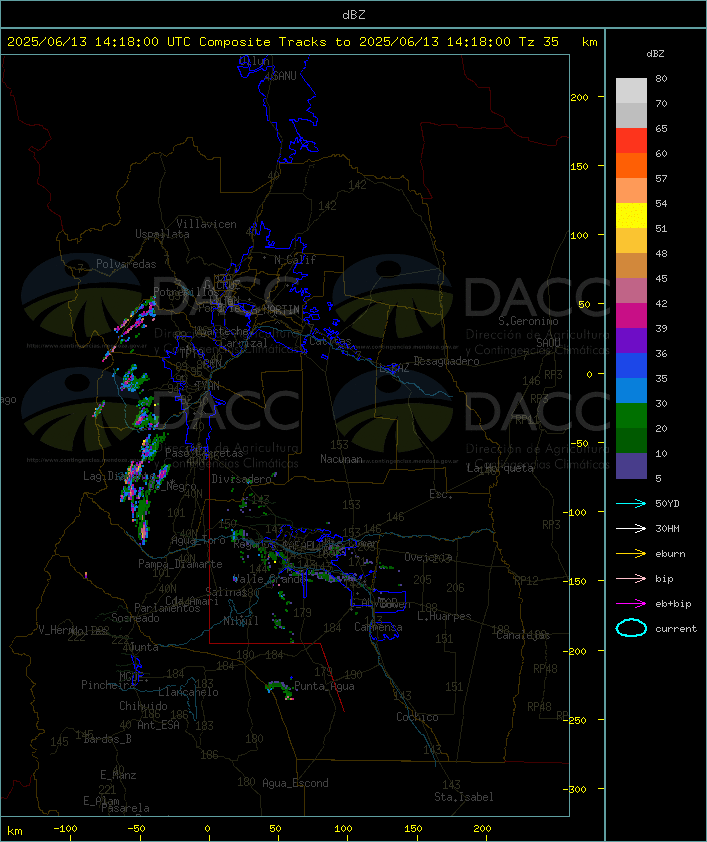Click the S.Geronimo map label
This screenshot has height=842, width=707.
[x=528, y=321]
